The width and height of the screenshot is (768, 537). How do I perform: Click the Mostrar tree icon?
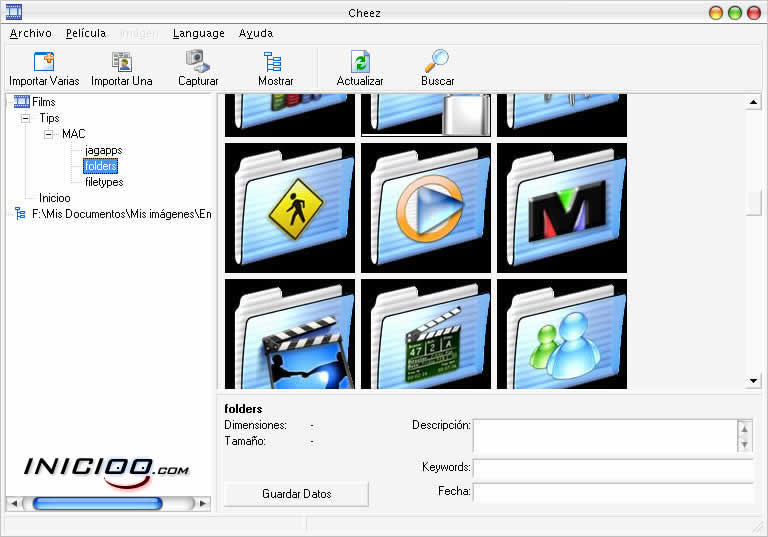pyautogui.click(x=272, y=61)
